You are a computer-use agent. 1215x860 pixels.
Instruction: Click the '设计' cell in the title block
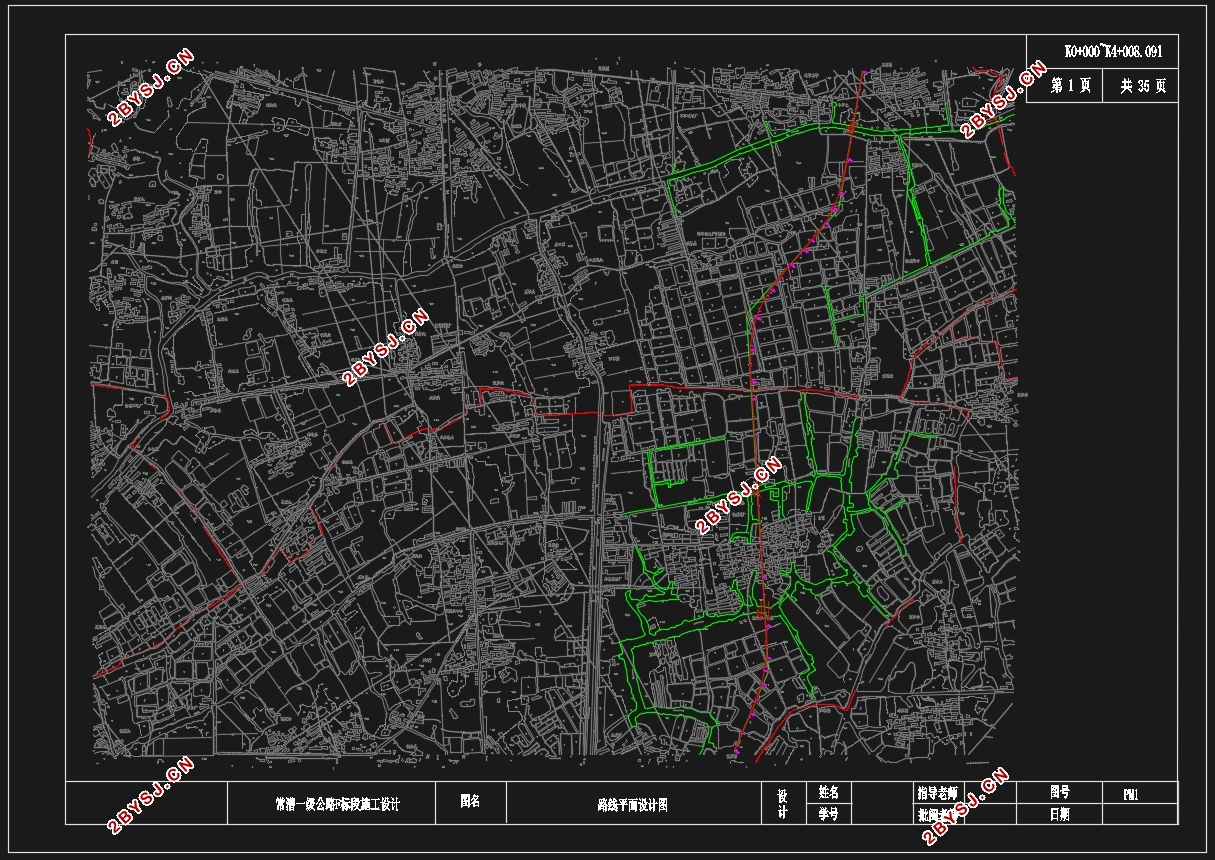tap(782, 804)
